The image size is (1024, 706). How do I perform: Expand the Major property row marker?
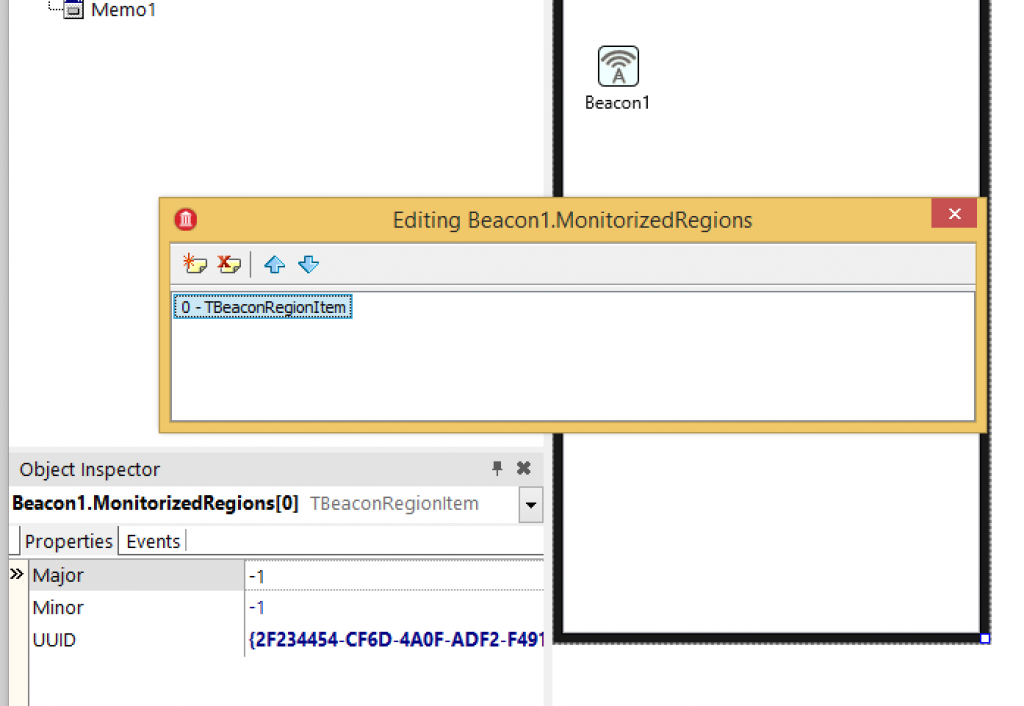(x=15, y=574)
